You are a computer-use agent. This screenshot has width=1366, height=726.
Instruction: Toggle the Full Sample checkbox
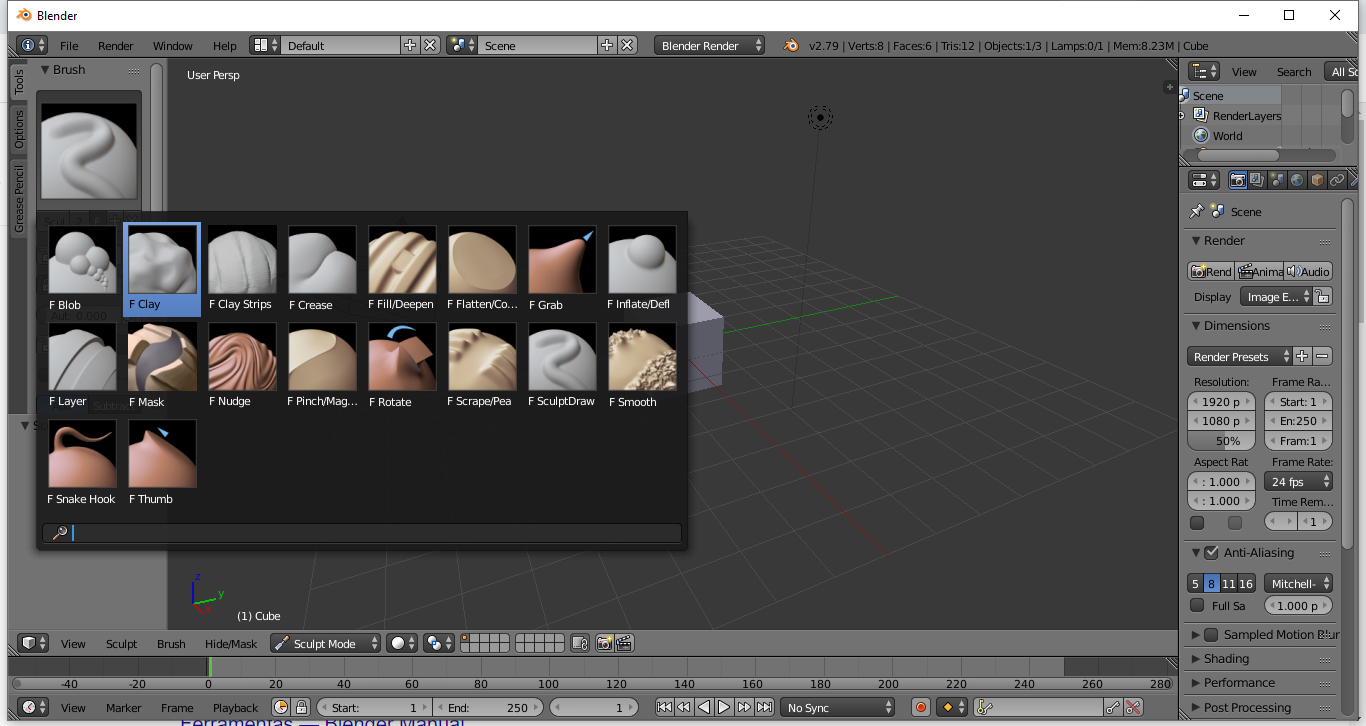click(x=1197, y=605)
